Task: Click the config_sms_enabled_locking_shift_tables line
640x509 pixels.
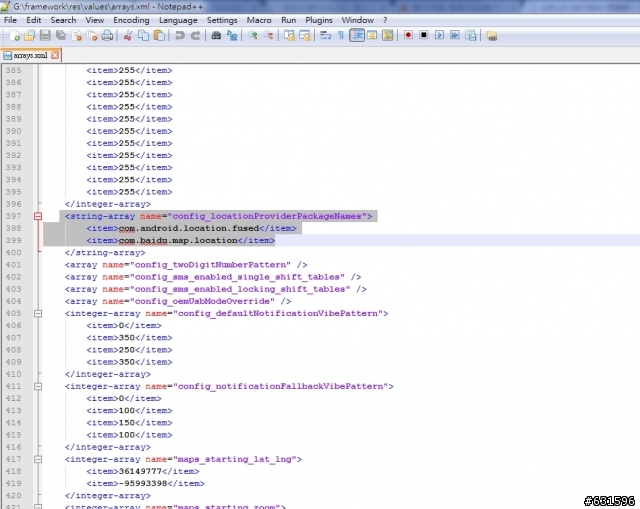Action: (216, 289)
